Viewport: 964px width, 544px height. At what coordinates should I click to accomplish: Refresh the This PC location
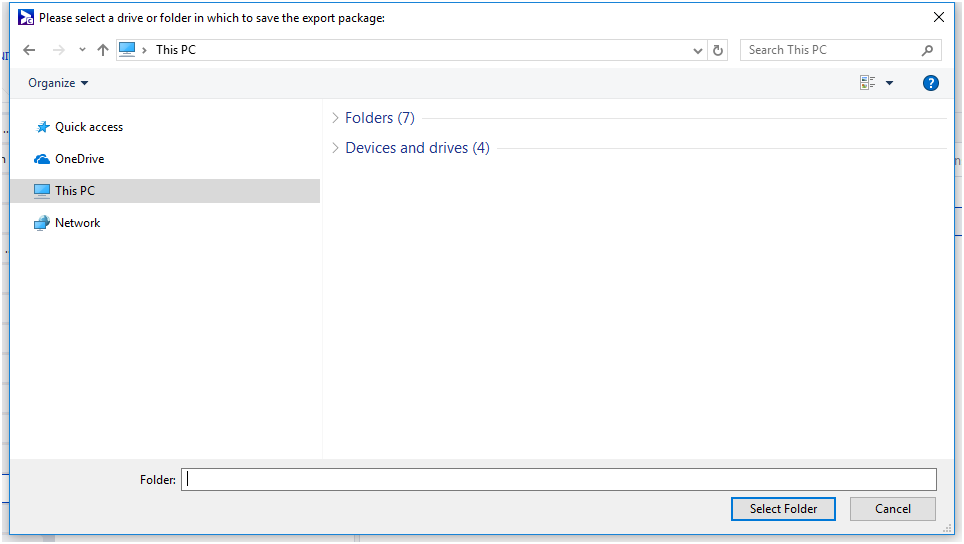(x=718, y=50)
